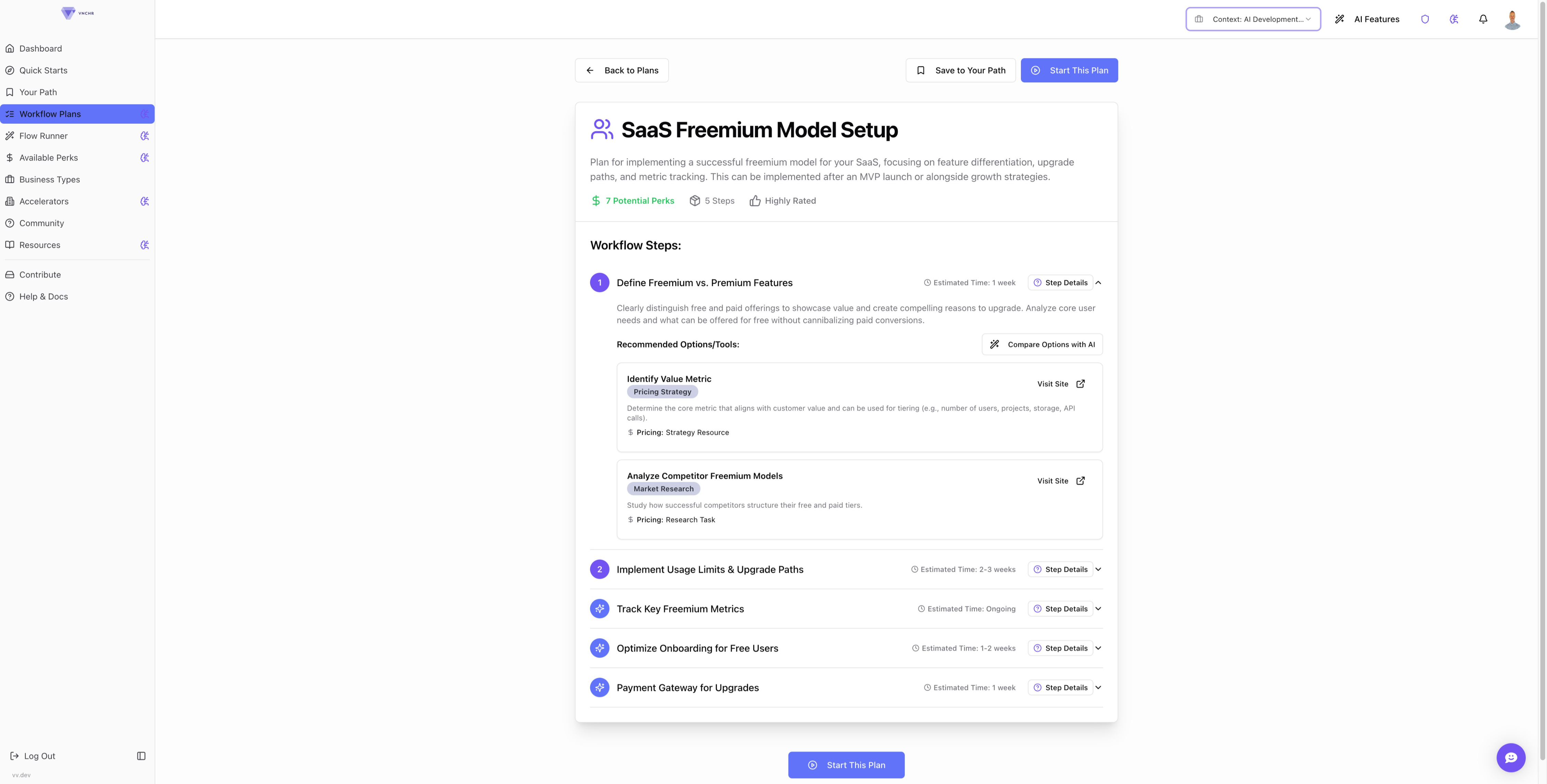This screenshot has height=784, width=1547.
Task: Open the Context AI Development dropdown
Action: pos(1253,19)
